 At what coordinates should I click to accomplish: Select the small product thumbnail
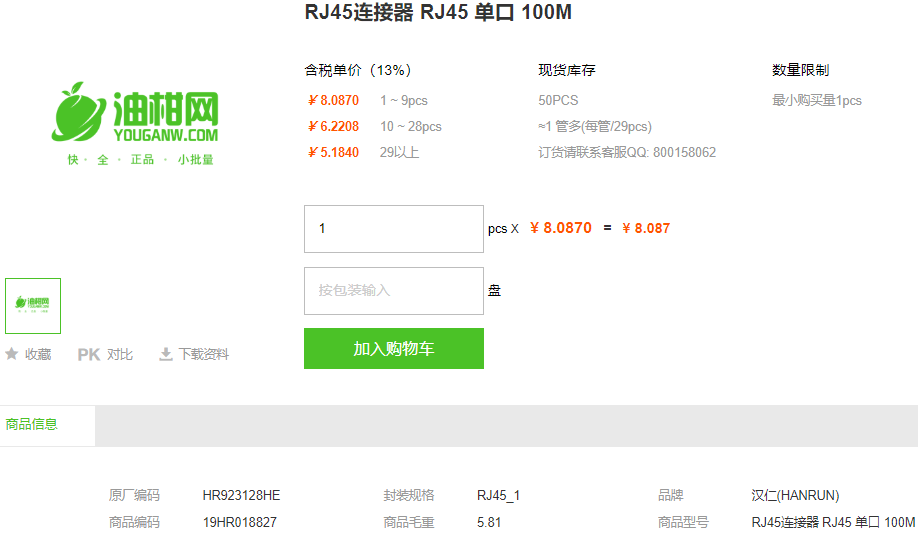33,306
